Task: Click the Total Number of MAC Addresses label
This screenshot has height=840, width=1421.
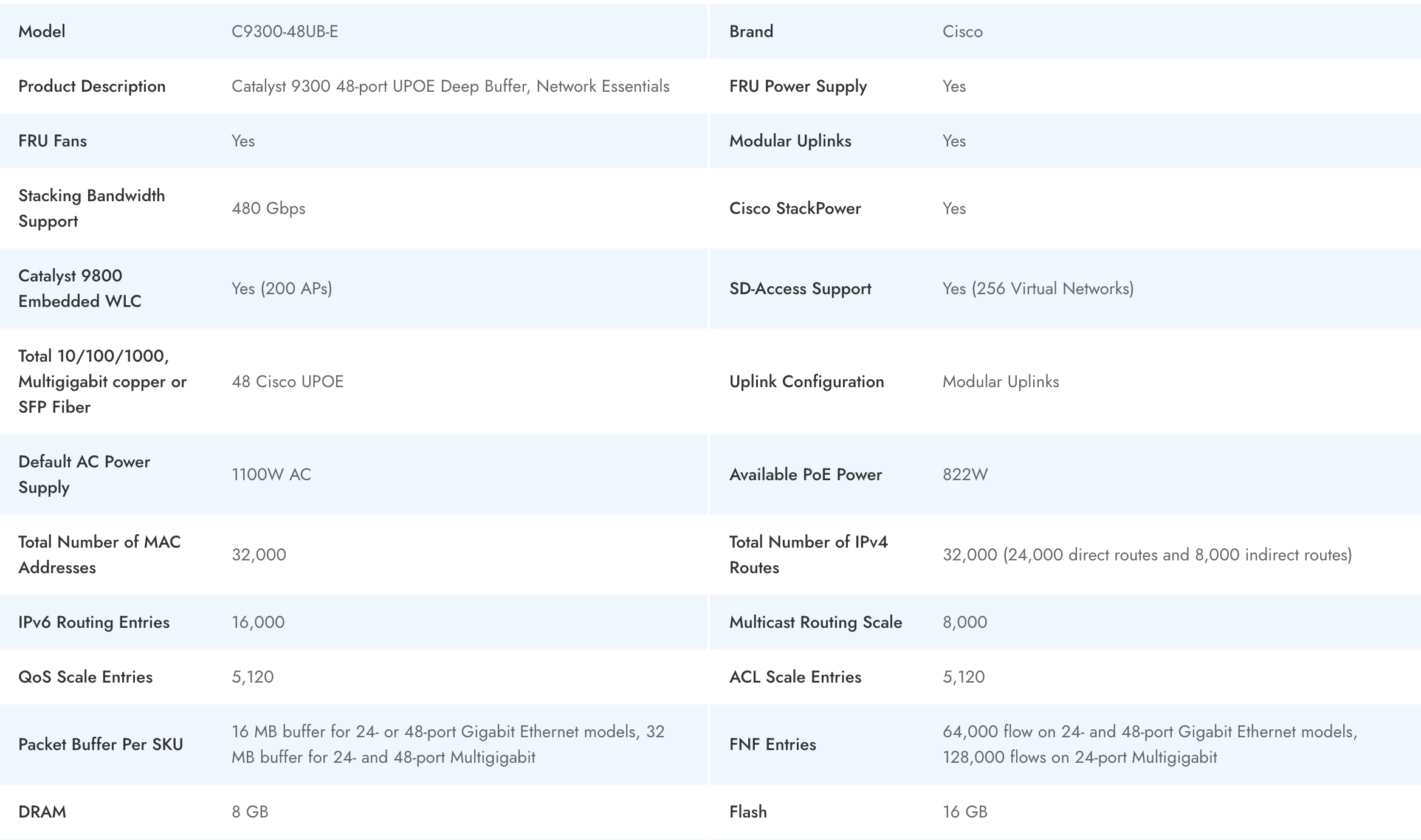Action: pyautogui.click(x=99, y=554)
